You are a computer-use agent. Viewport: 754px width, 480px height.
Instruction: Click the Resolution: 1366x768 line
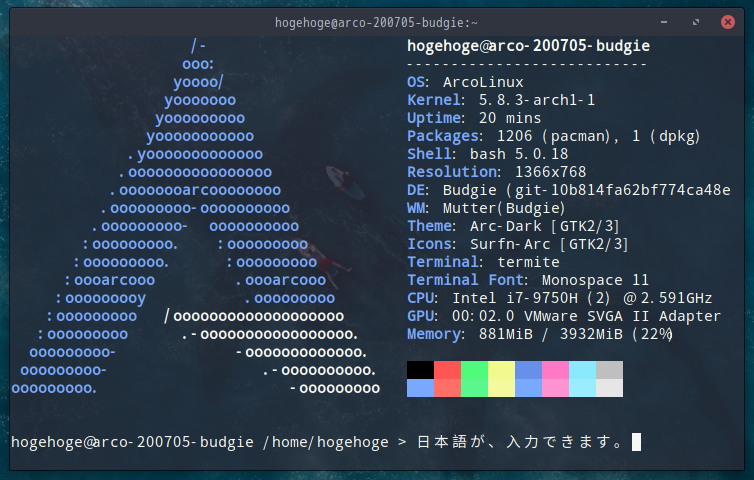point(497,172)
